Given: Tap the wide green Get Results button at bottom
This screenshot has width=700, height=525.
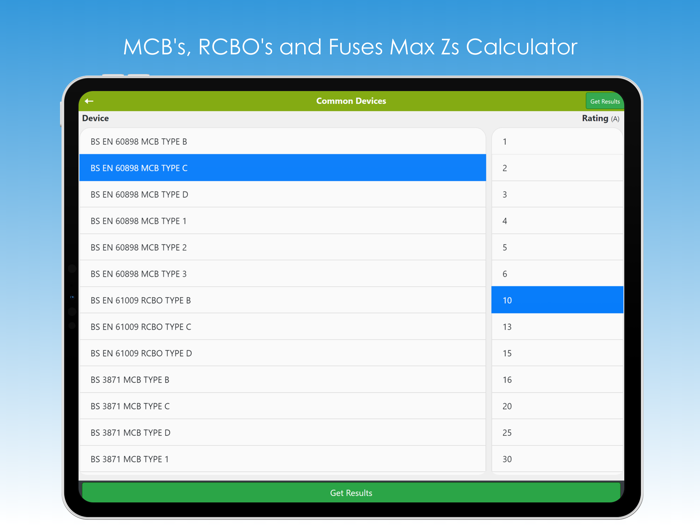Looking at the screenshot, I should [351, 493].
